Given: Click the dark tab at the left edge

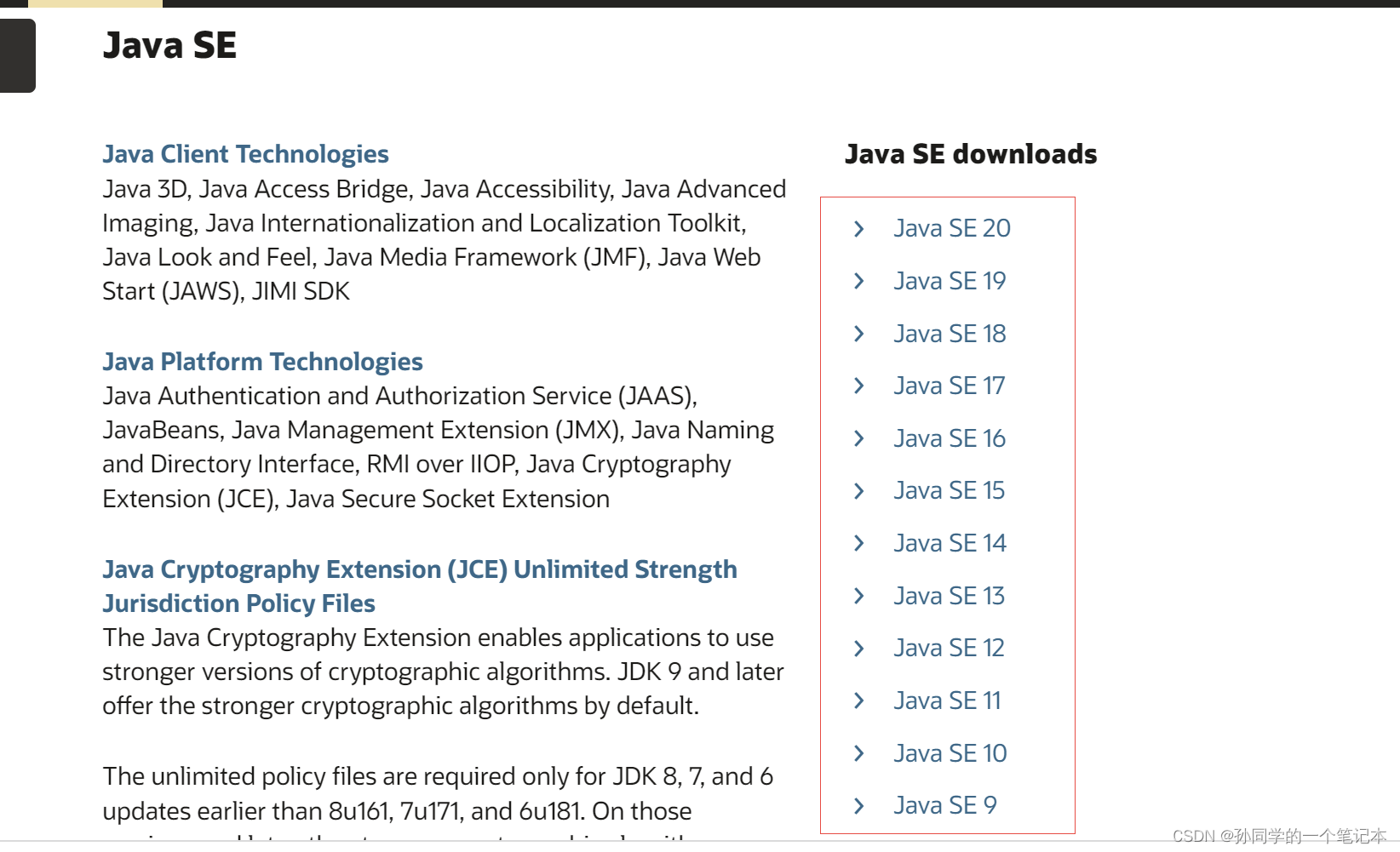Looking at the screenshot, I should 17,55.
